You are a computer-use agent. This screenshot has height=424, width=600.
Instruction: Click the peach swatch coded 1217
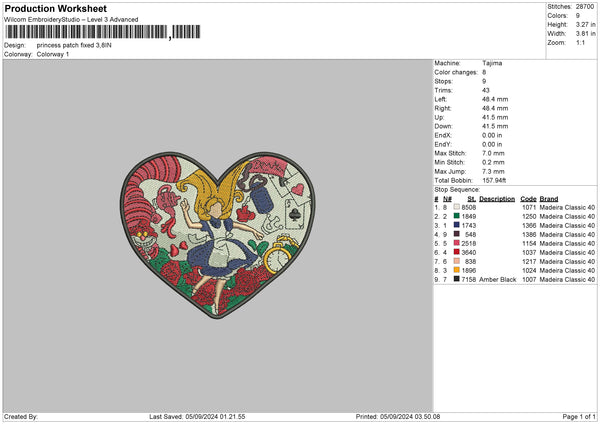[x=456, y=261]
